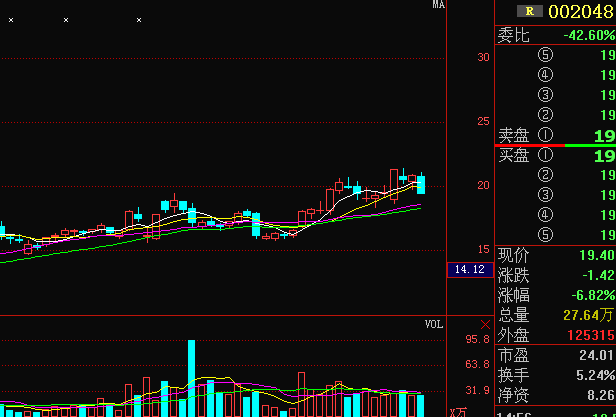The height and width of the screenshot is (417, 616).
Task: Select sell level ② circled number
Action: (x=545, y=115)
